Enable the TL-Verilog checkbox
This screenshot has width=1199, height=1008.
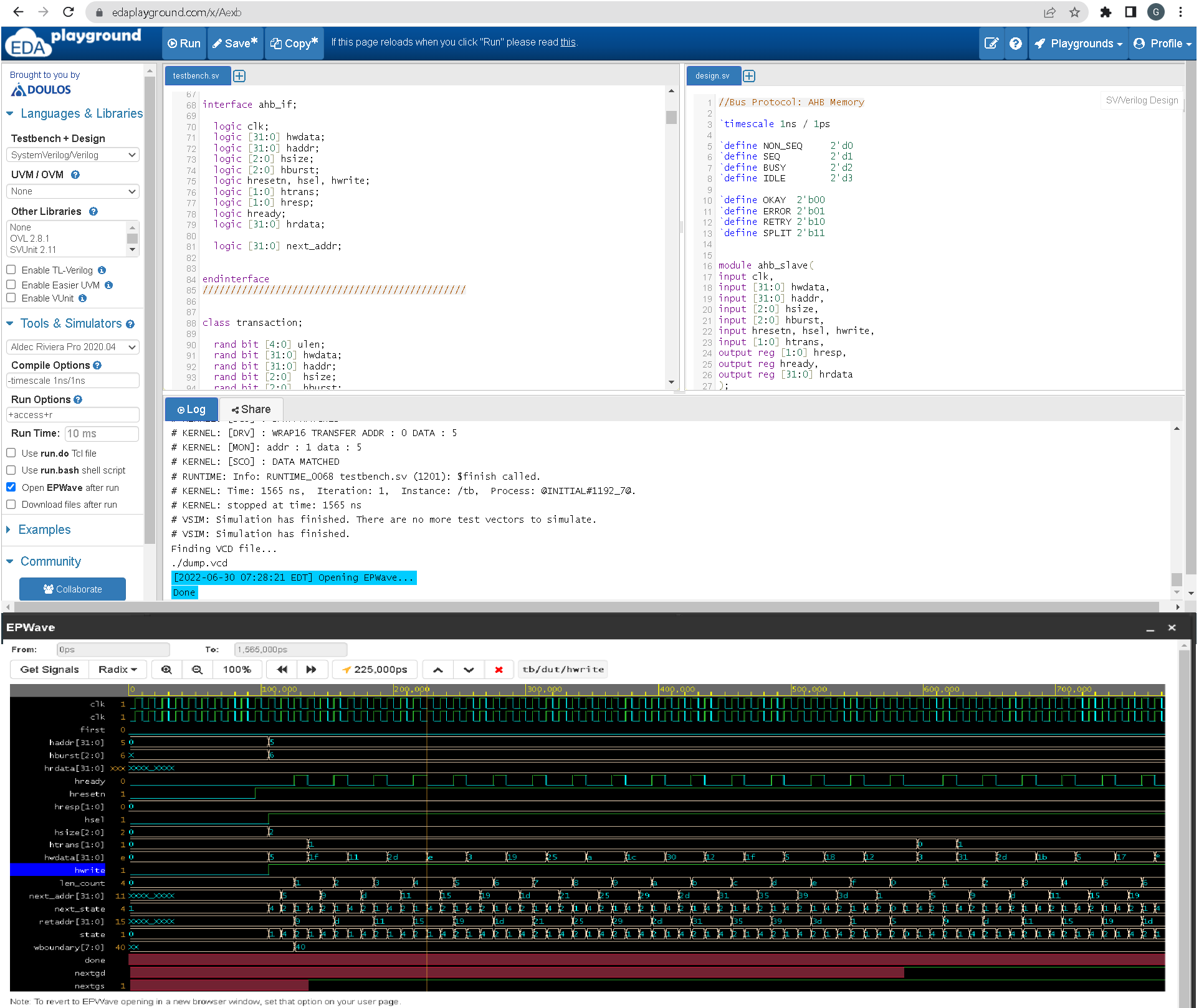pos(11,269)
